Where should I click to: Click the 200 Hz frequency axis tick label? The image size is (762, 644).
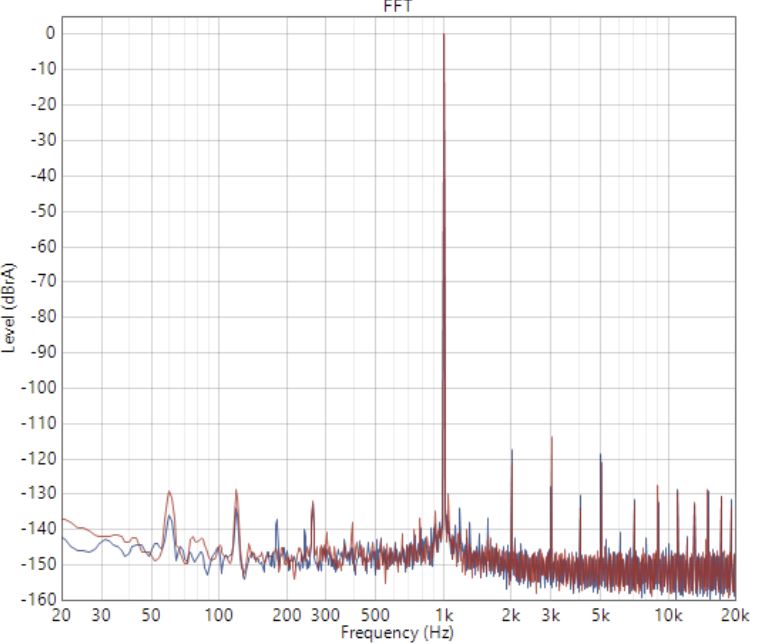[287, 615]
